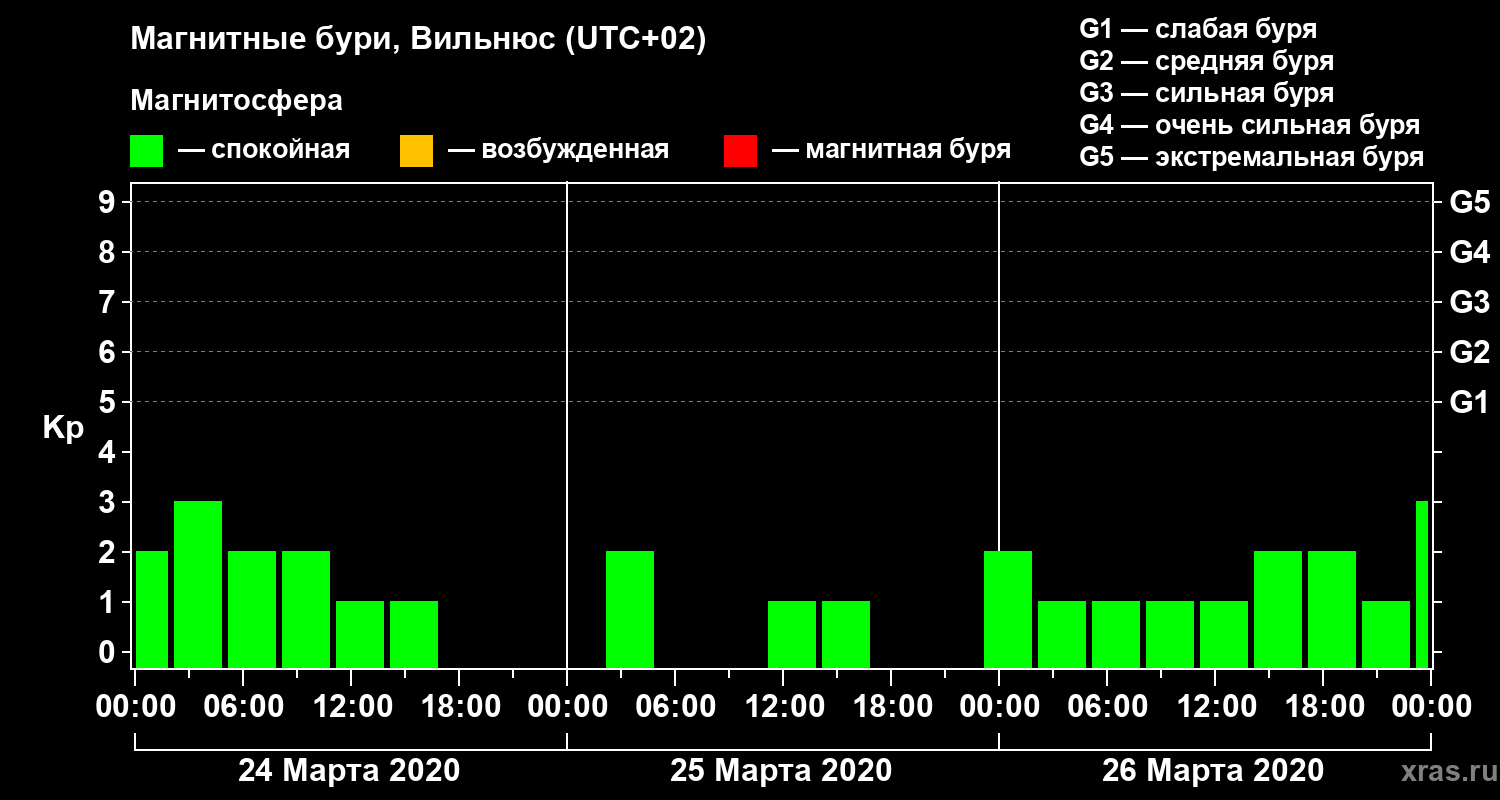Click the bar straddling midnight into 26 March

(1008, 609)
